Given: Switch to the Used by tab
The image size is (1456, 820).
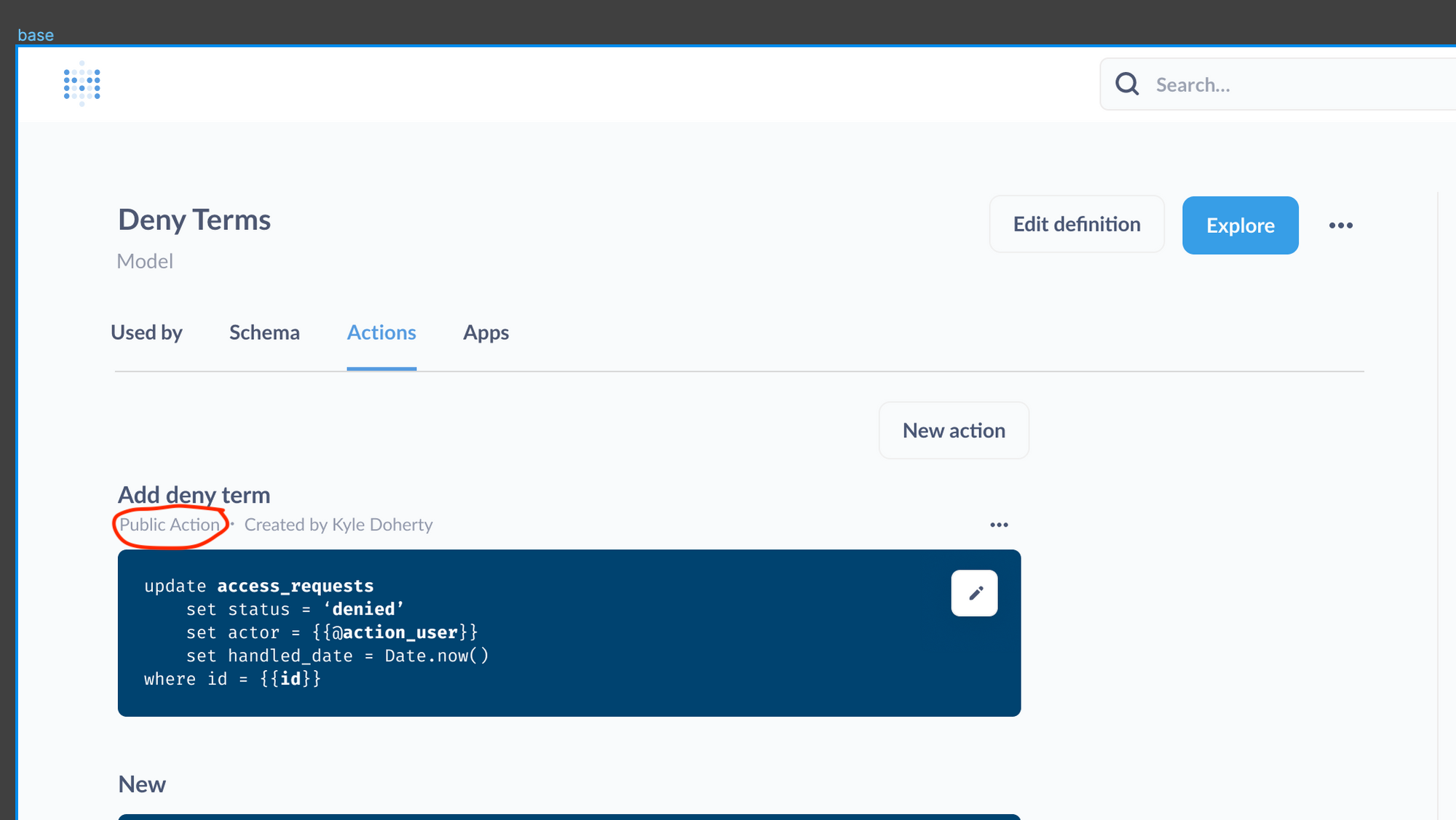Looking at the screenshot, I should click(146, 333).
